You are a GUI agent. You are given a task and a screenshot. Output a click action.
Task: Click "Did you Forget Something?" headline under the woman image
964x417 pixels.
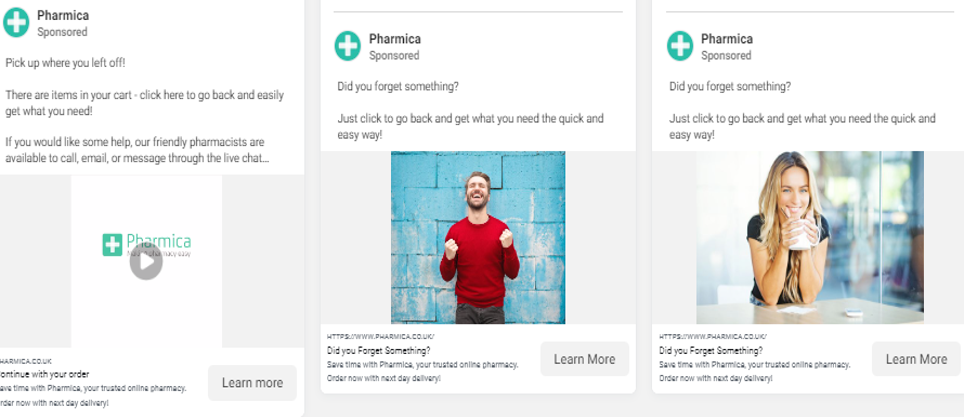click(x=711, y=351)
